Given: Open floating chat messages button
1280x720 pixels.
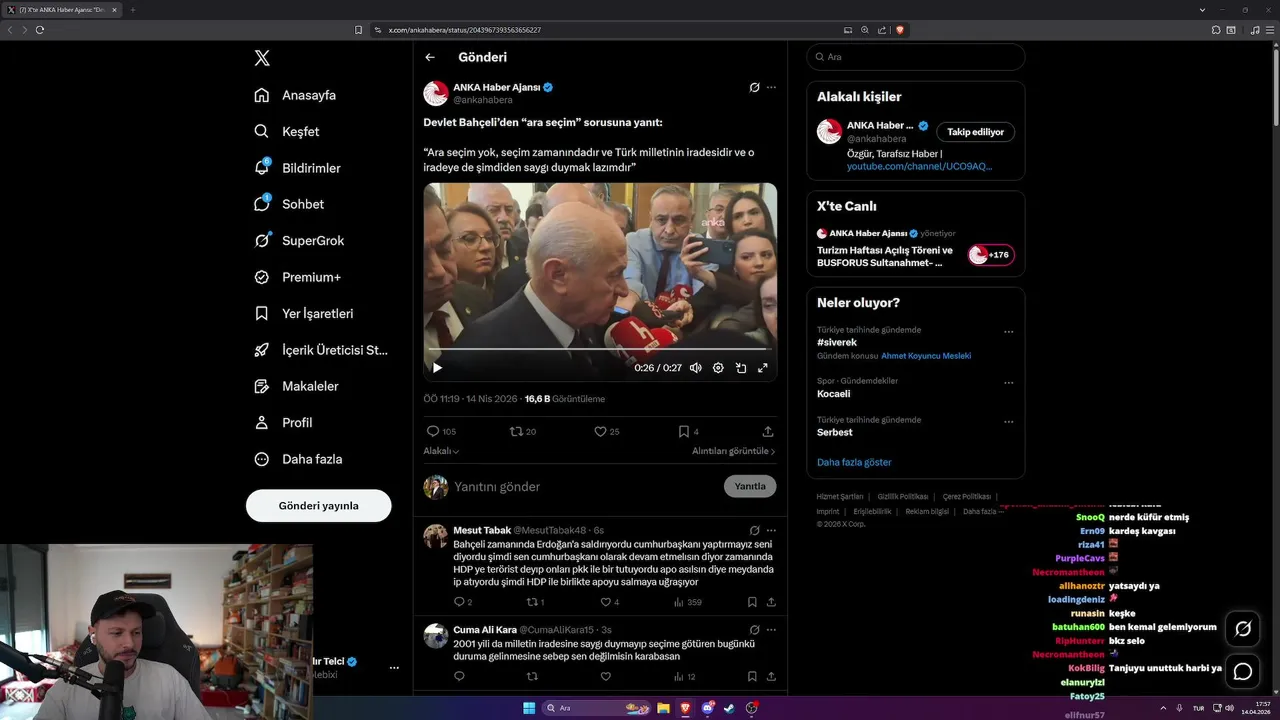Looking at the screenshot, I should 1243,672.
